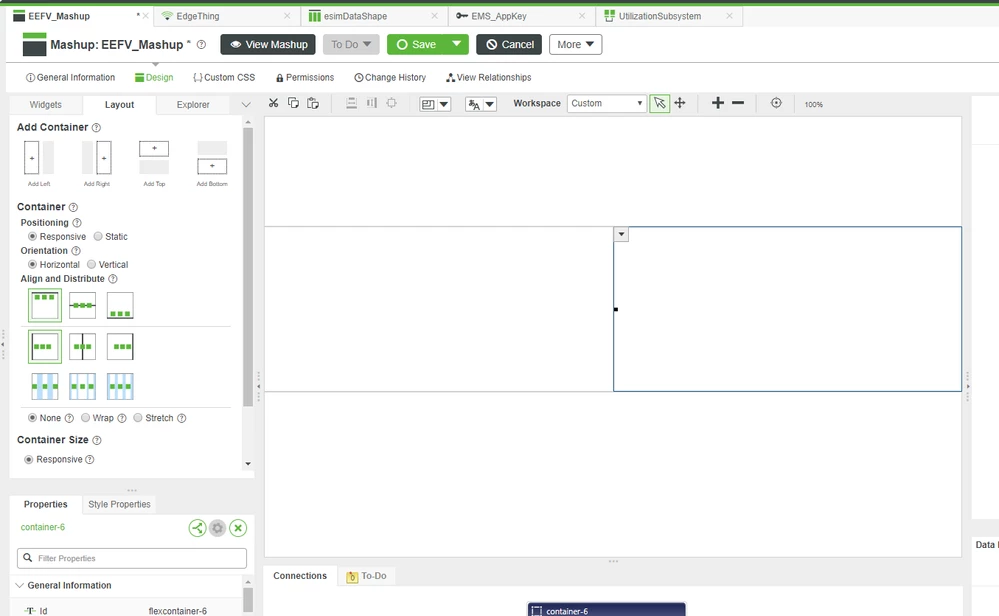Open the To-Do tab in bottom panel
This screenshot has height=616, width=999.
pyautogui.click(x=366, y=577)
